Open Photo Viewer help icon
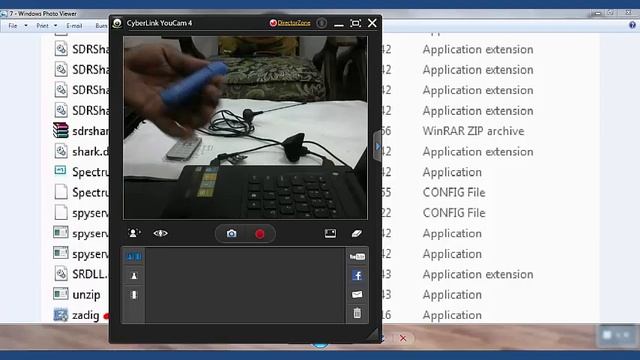Image resolution: width=640 pixels, height=360 pixels. tap(632, 25)
